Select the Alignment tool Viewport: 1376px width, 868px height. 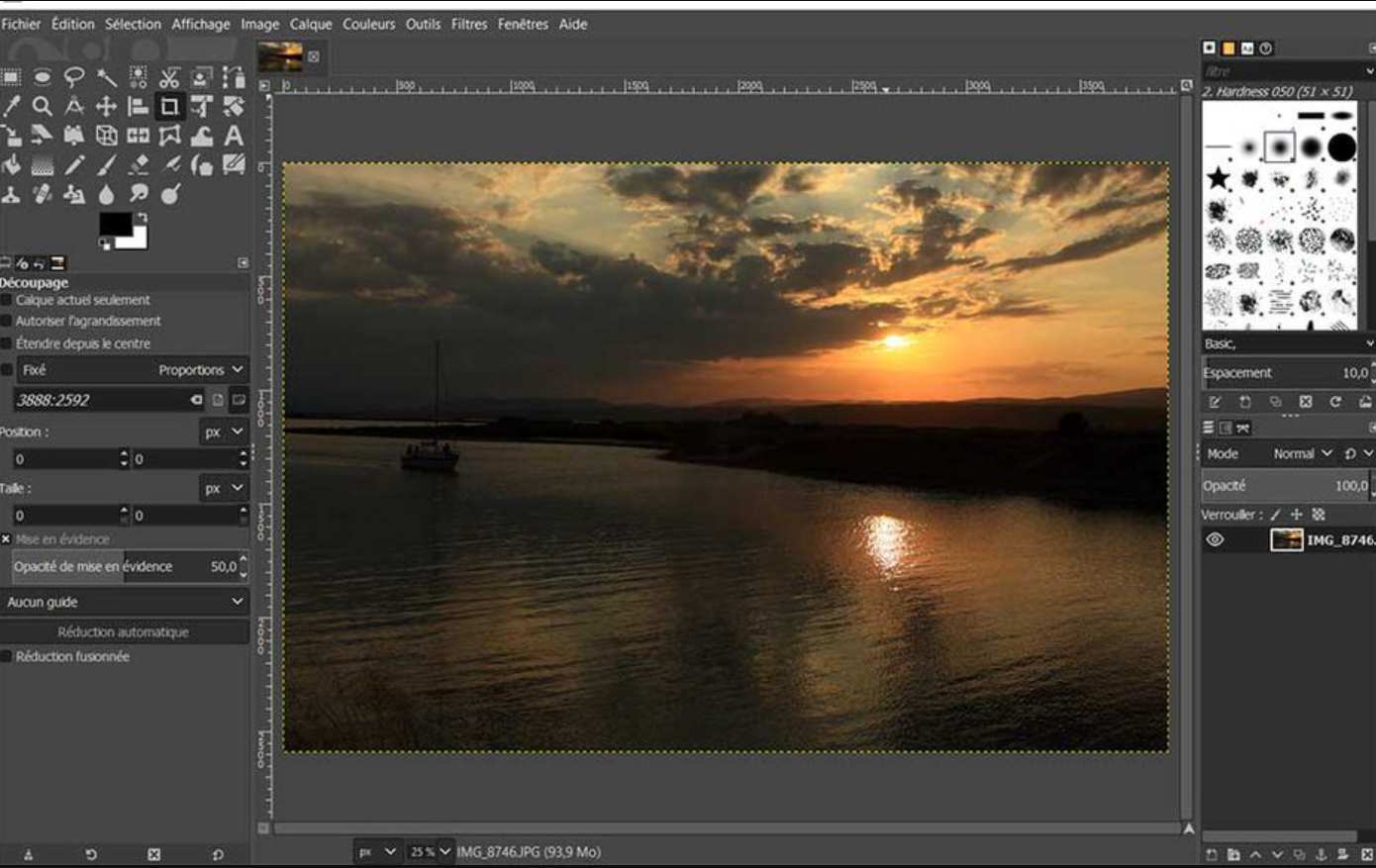(x=138, y=106)
